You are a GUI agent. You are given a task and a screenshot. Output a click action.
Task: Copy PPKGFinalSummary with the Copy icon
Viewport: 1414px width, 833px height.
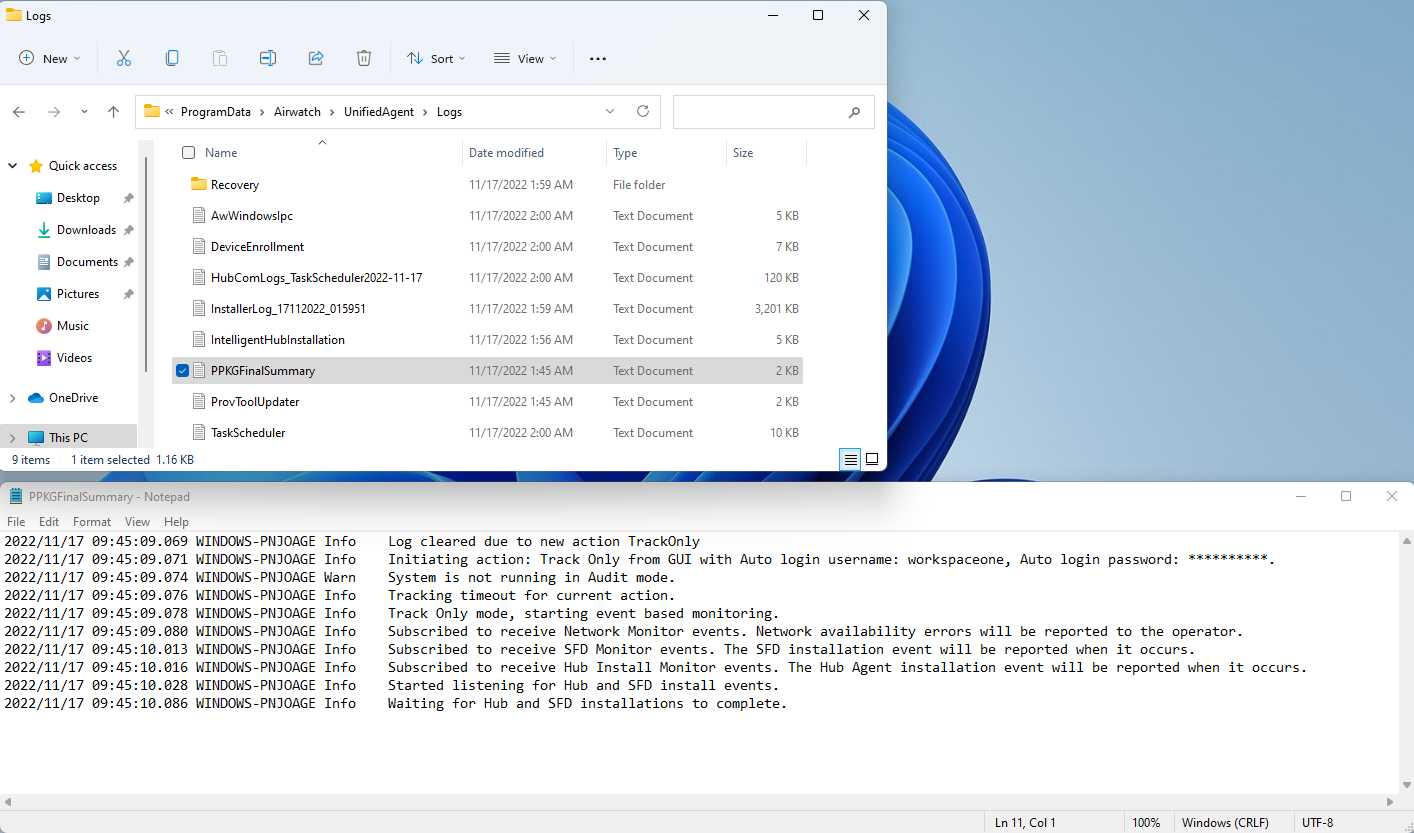[x=172, y=58]
